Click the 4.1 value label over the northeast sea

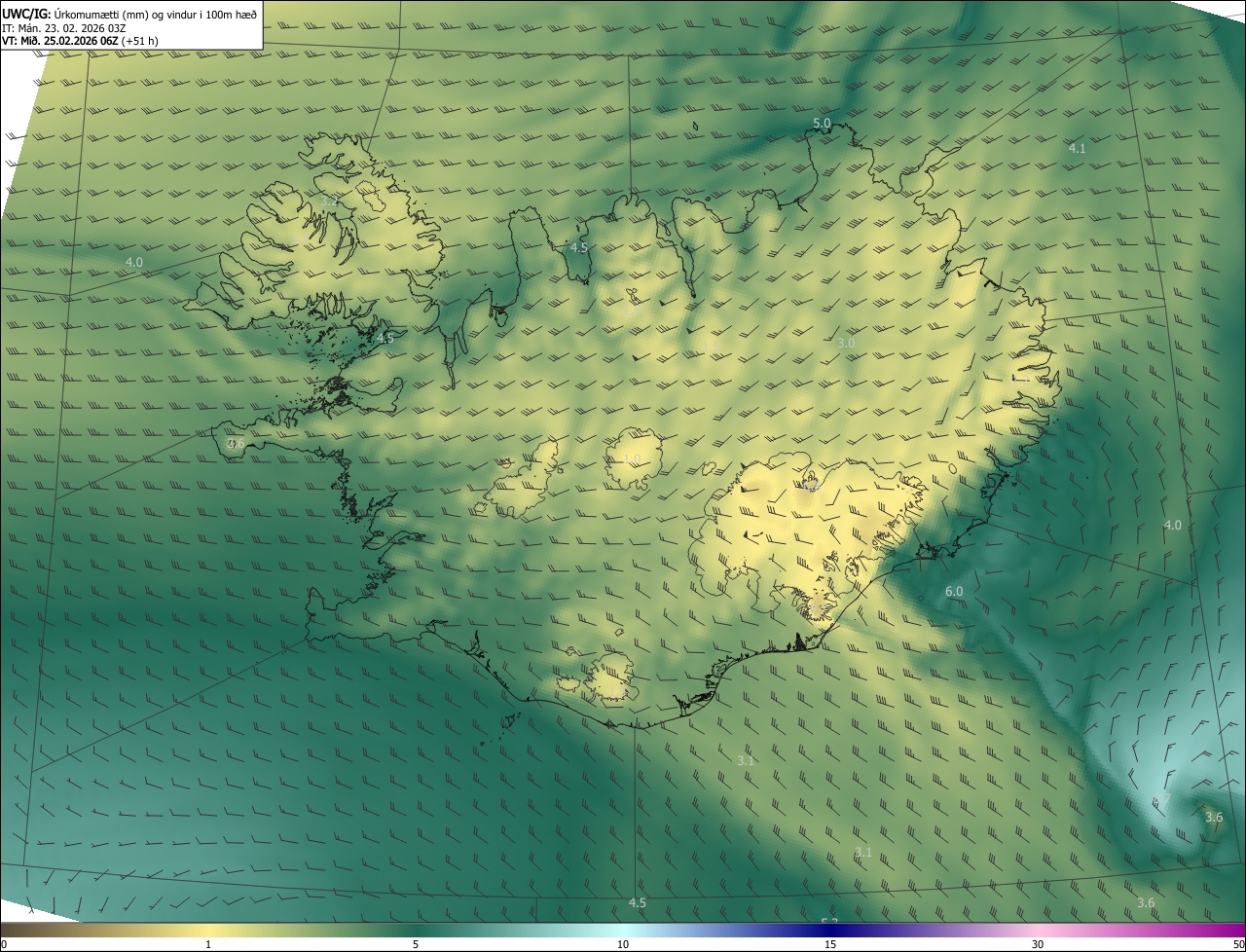(1077, 149)
